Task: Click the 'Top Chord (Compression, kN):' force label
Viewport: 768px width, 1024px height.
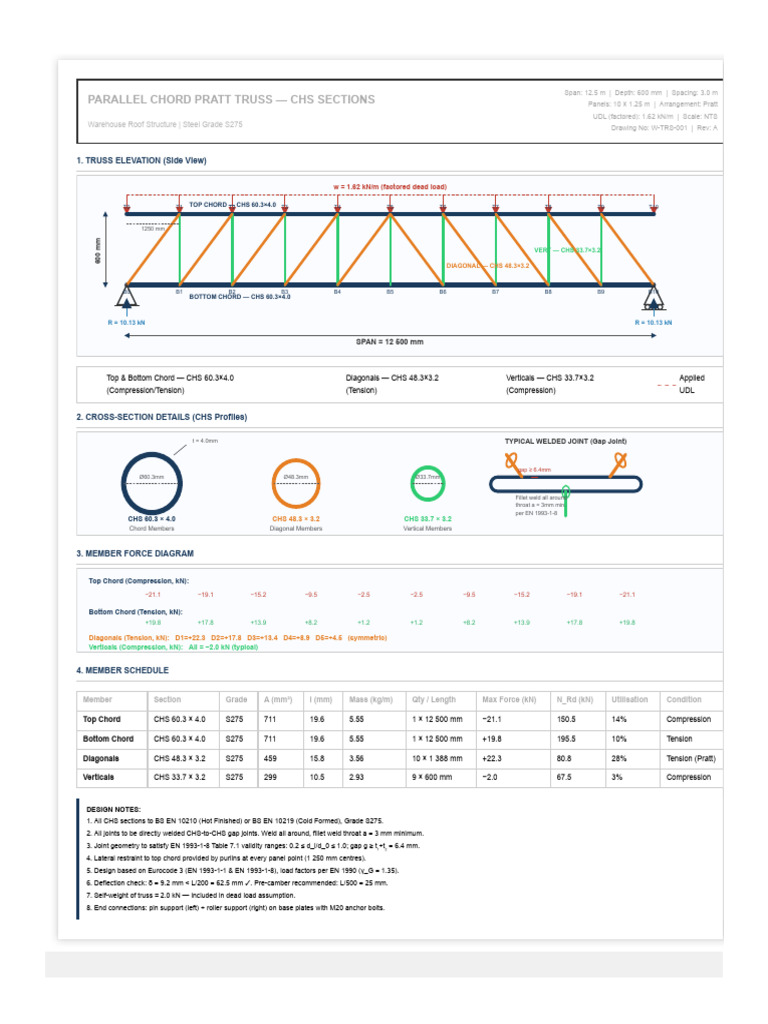Action: coord(138,581)
